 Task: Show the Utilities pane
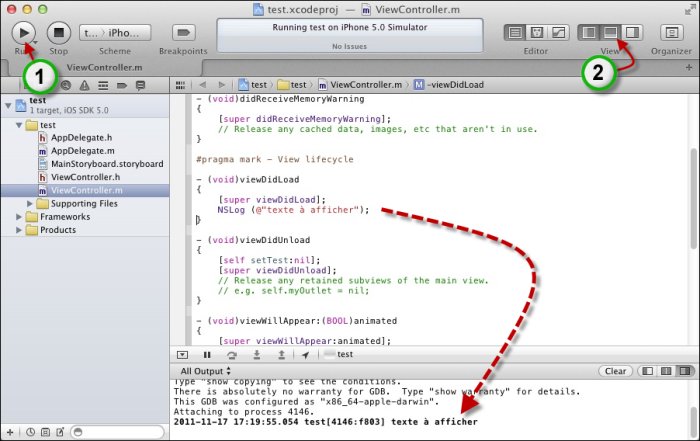[631, 32]
